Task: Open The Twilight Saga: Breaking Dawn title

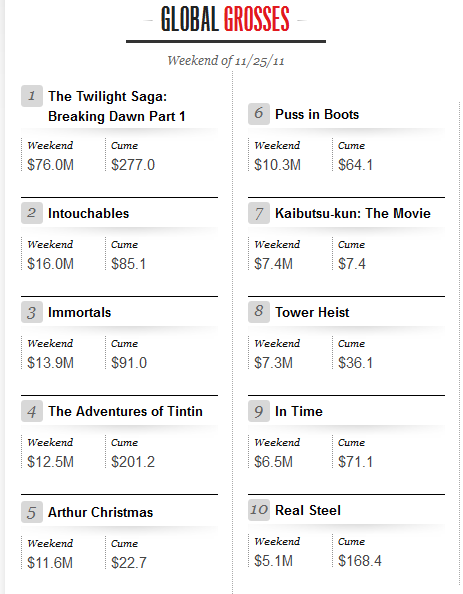Action: pos(117,106)
